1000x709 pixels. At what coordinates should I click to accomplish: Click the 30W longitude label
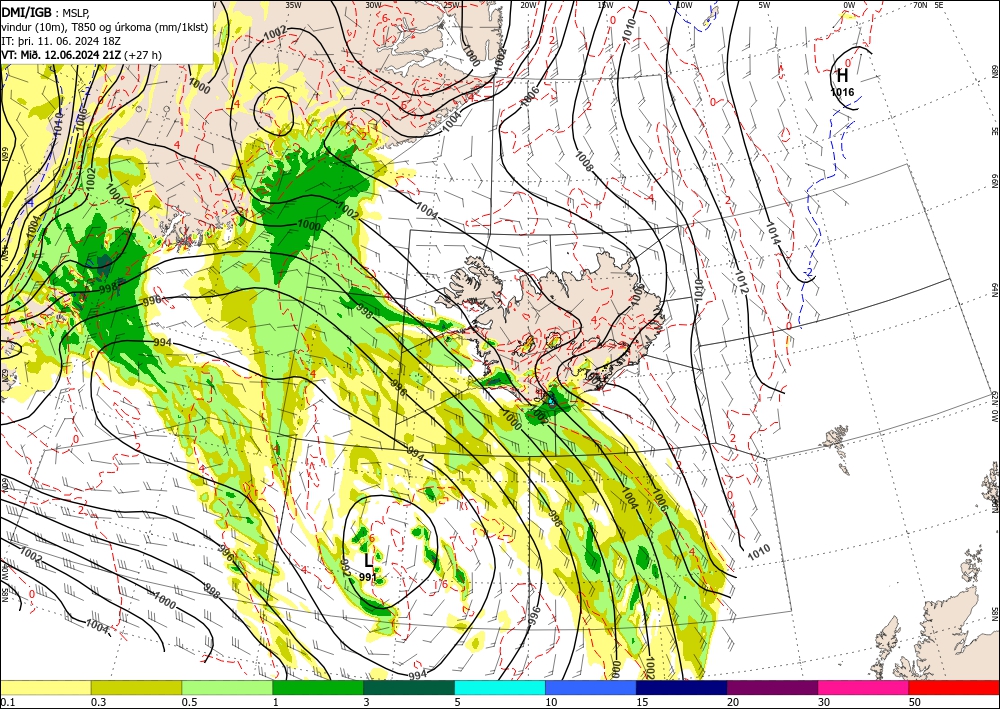coord(373,5)
